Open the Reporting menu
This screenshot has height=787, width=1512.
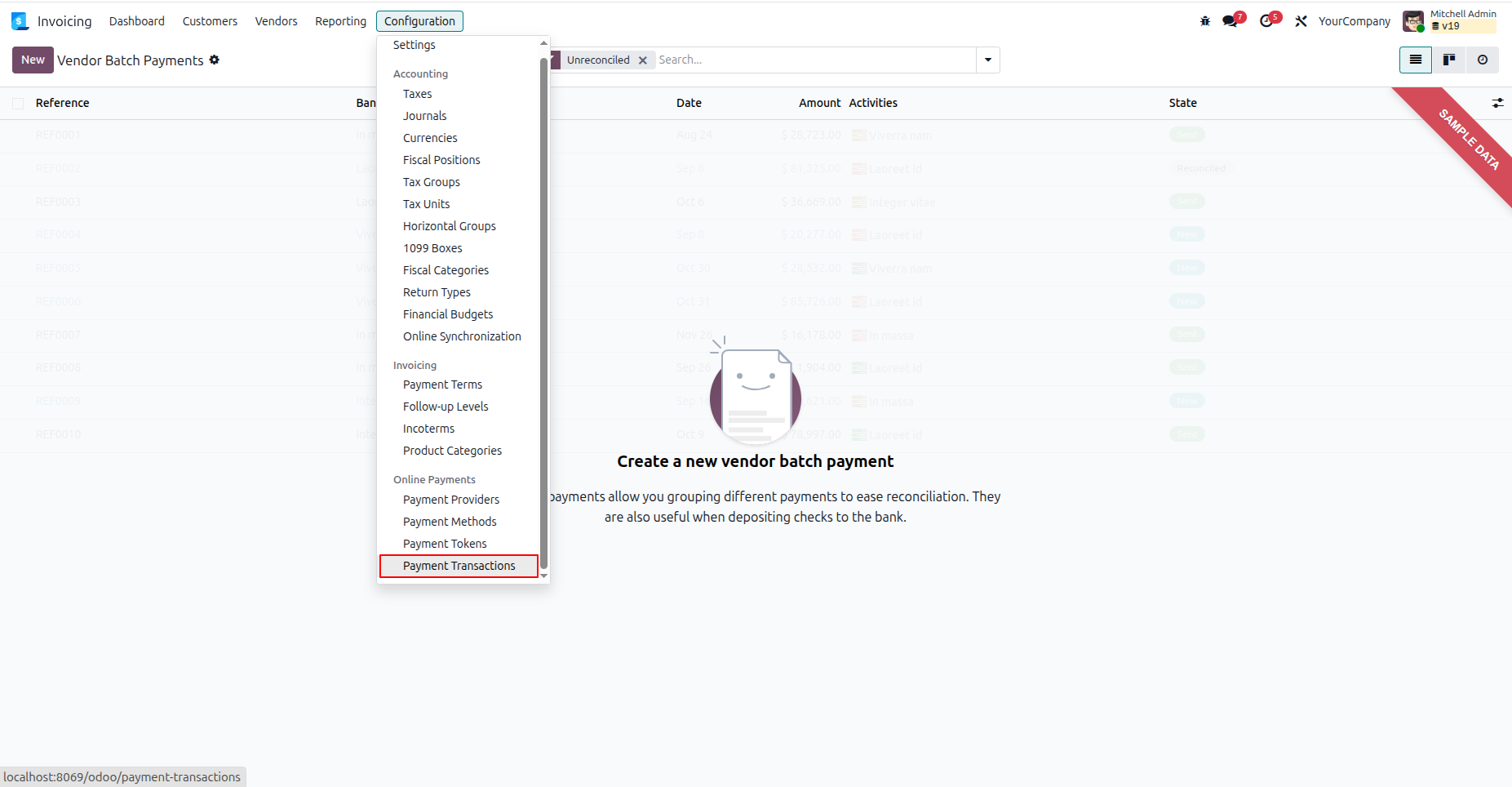(x=340, y=21)
